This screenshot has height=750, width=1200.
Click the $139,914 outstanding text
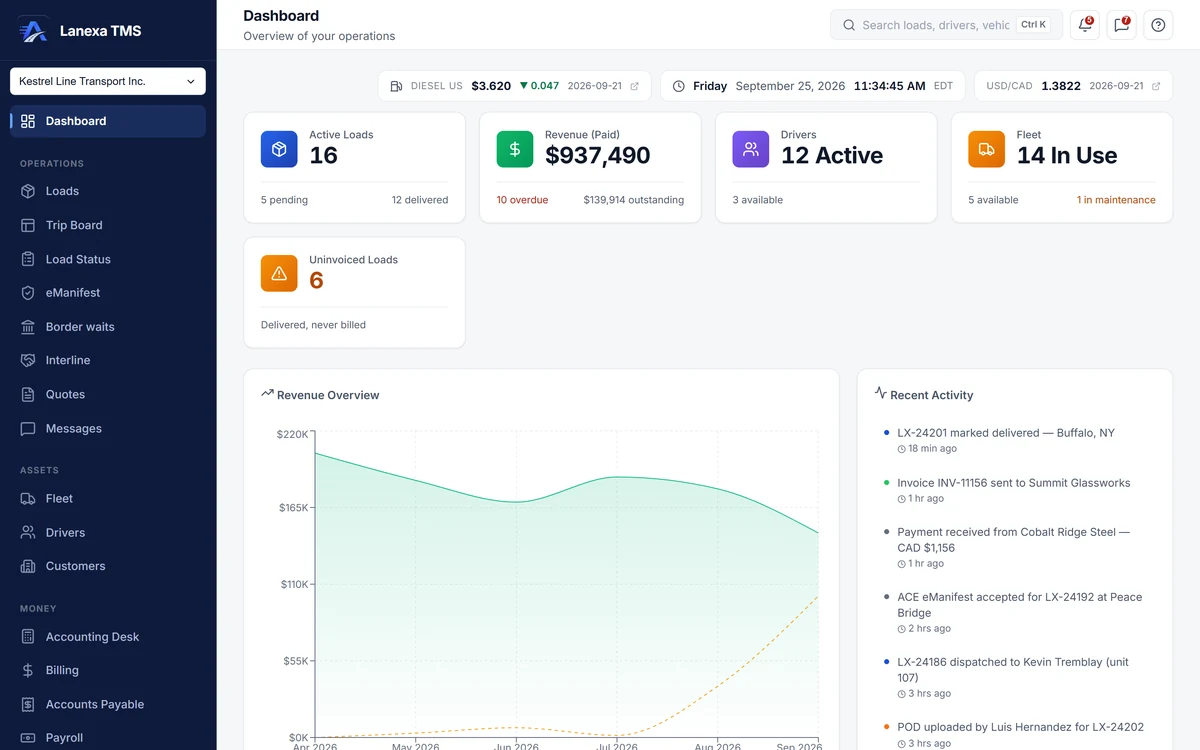pos(634,200)
